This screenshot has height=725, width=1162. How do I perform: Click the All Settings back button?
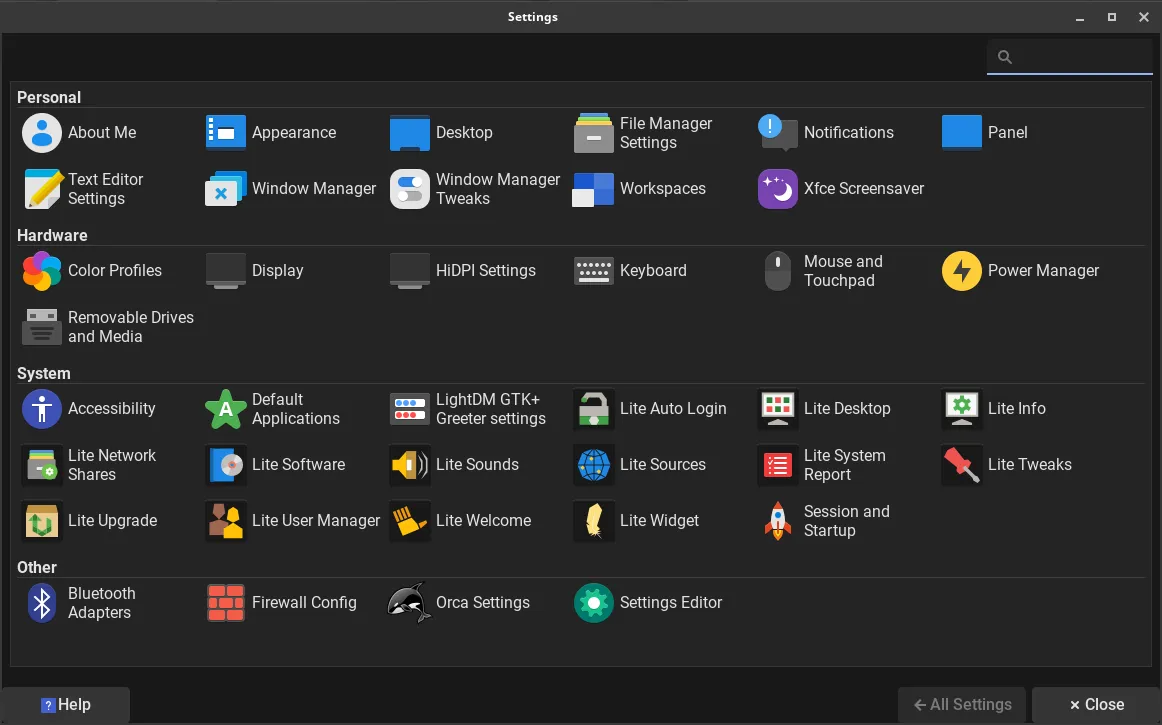(x=962, y=704)
